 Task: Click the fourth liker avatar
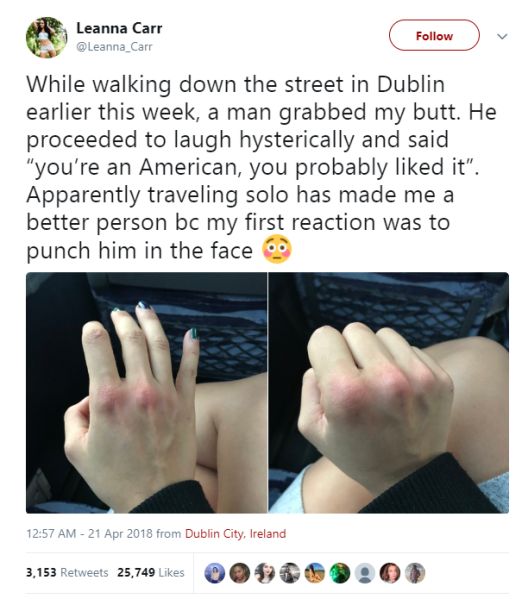click(x=290, y=573)
